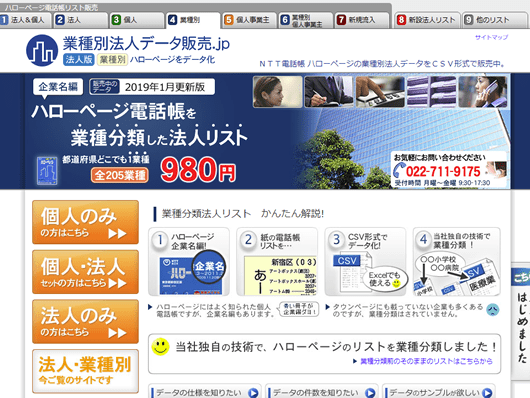Click the CSV file label icon
Image resolution: width=530 pixels, height=398 pixels.
coord(347,261)
